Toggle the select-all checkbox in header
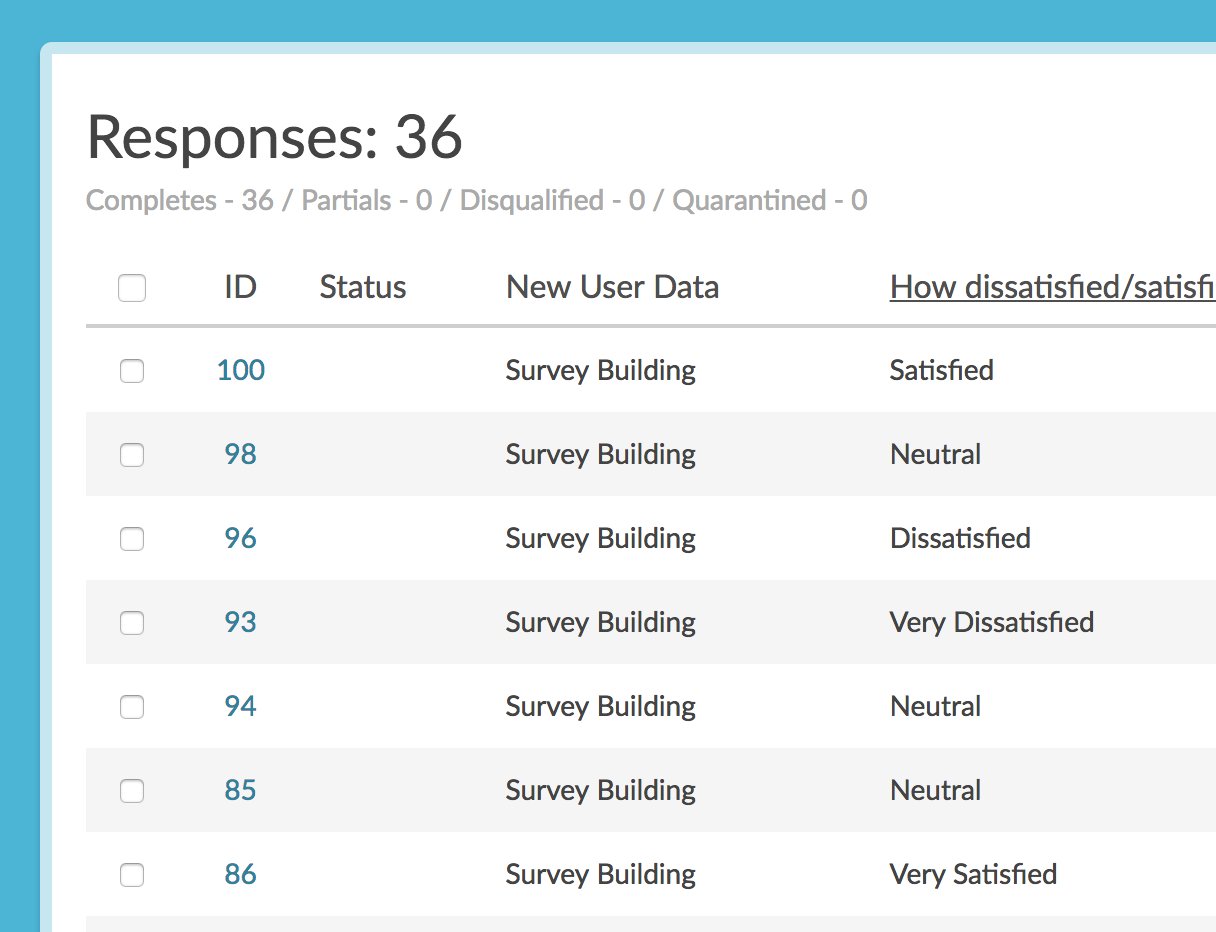Screen dimensions: 1216x932 pyautogui.click(x=132, y=288)
